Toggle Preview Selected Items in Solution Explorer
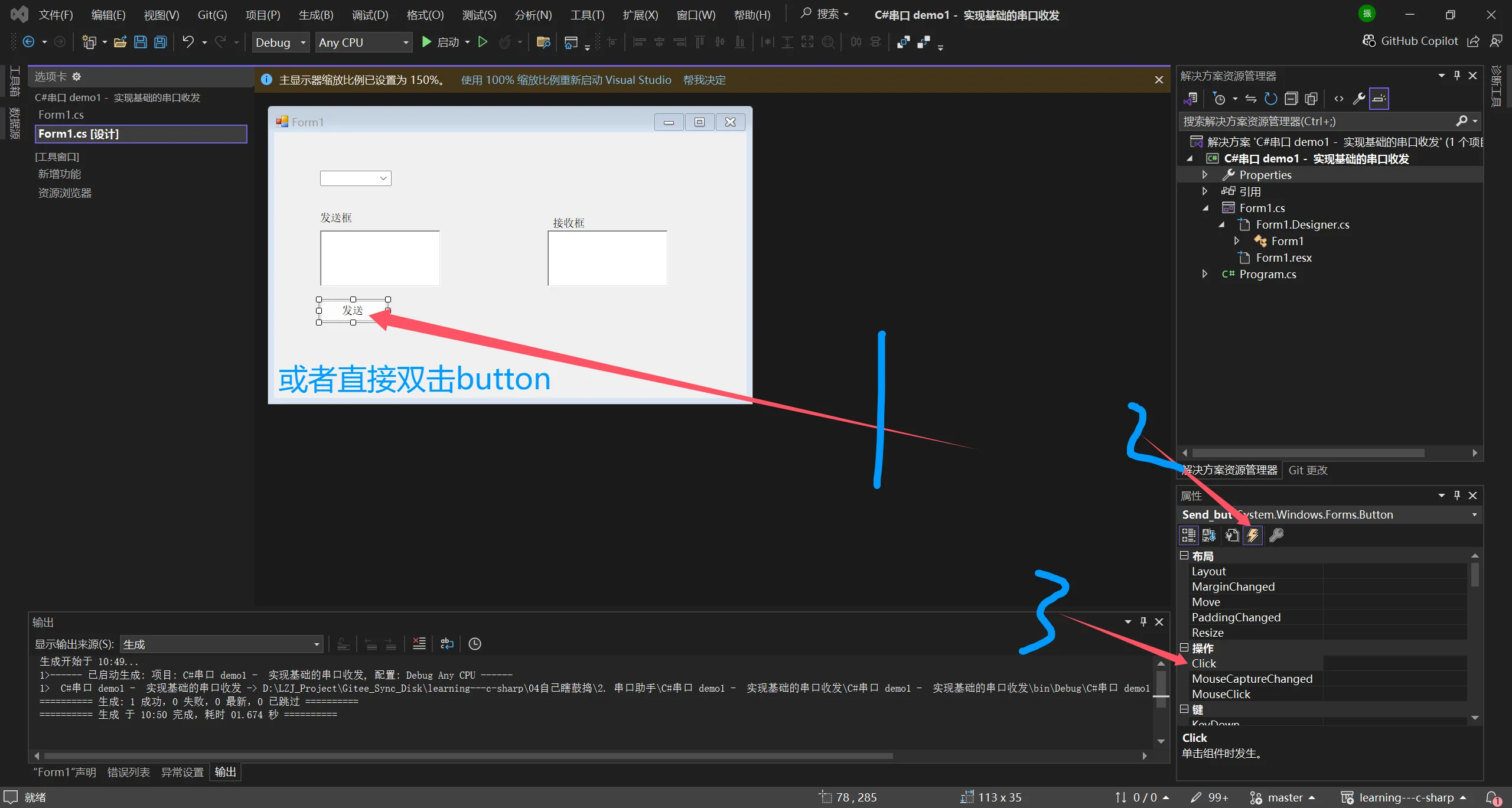Screen dimensions: 1512x808 click(1379, 99)
